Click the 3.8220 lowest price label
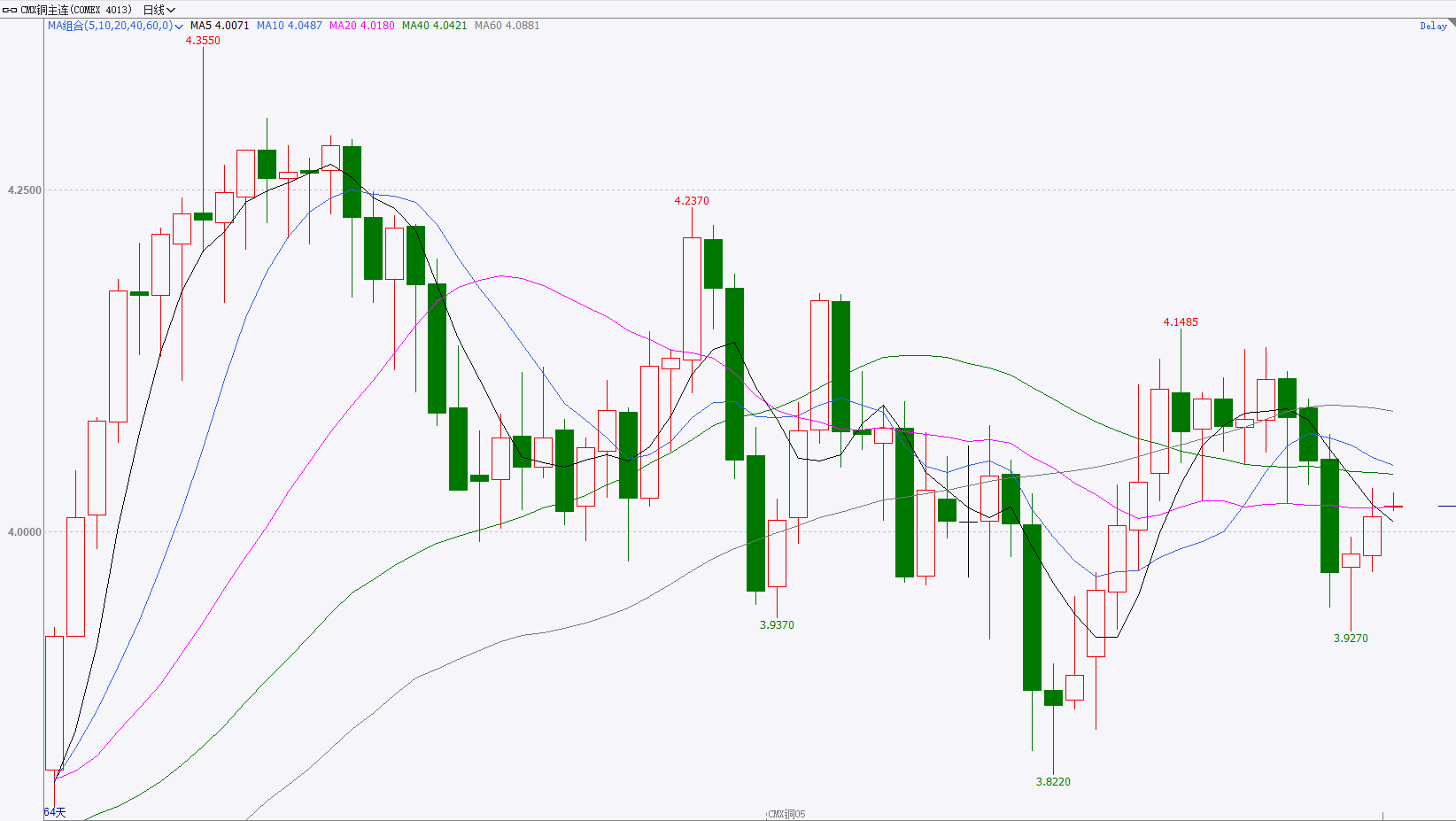The height and width of the screenshot is (821, 1456). click(x=1053, y=782)
